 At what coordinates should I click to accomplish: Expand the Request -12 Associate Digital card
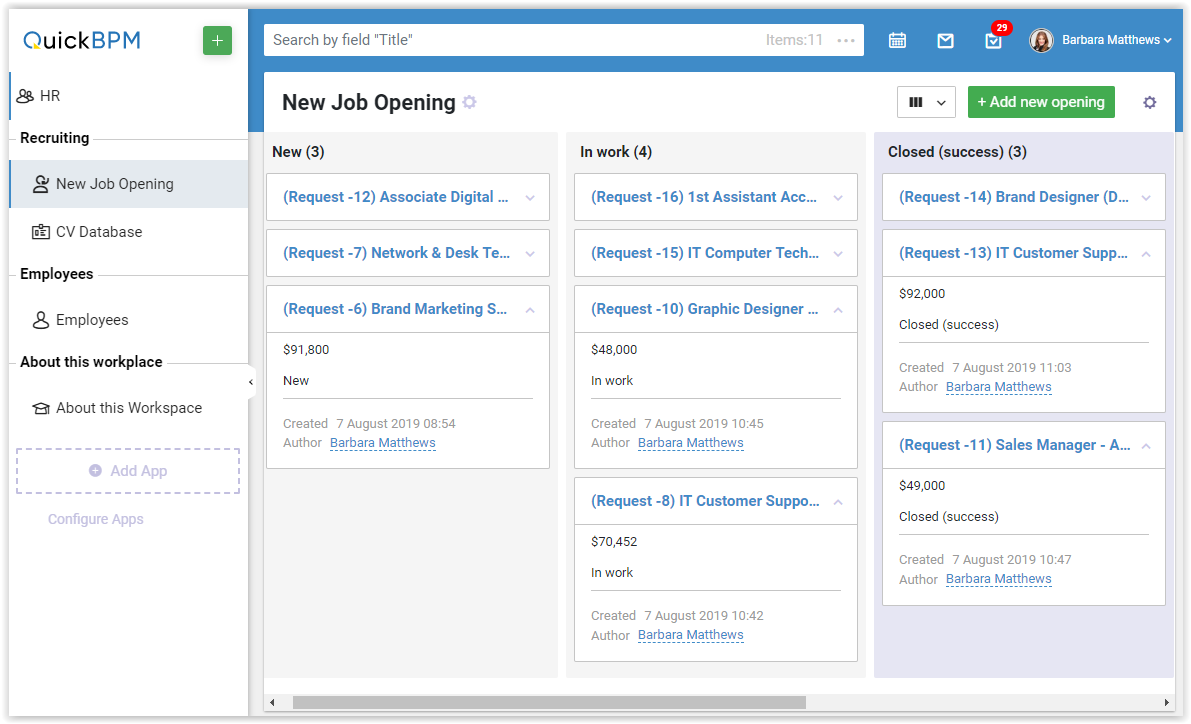(x=530, y=198)
